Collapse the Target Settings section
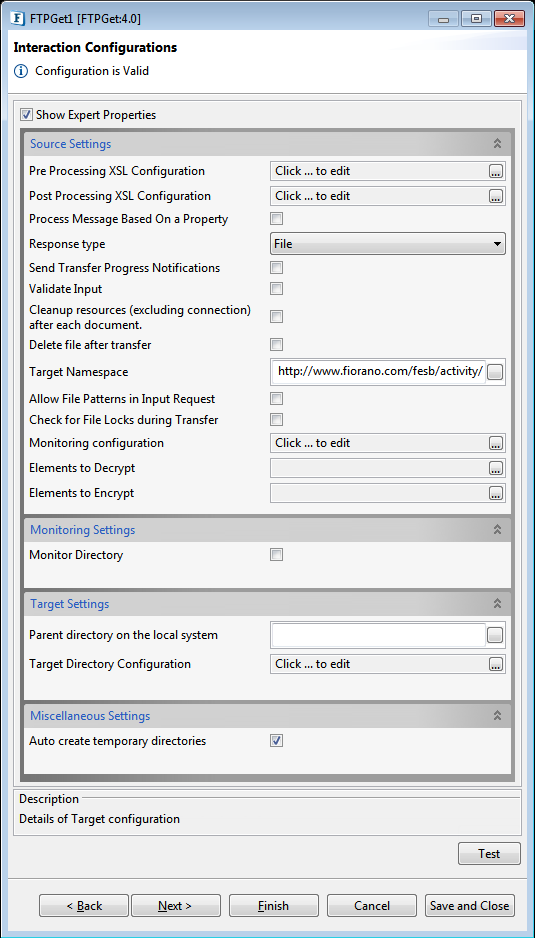Viewport: 535px width, 938px height. click(x=497, y=604)
